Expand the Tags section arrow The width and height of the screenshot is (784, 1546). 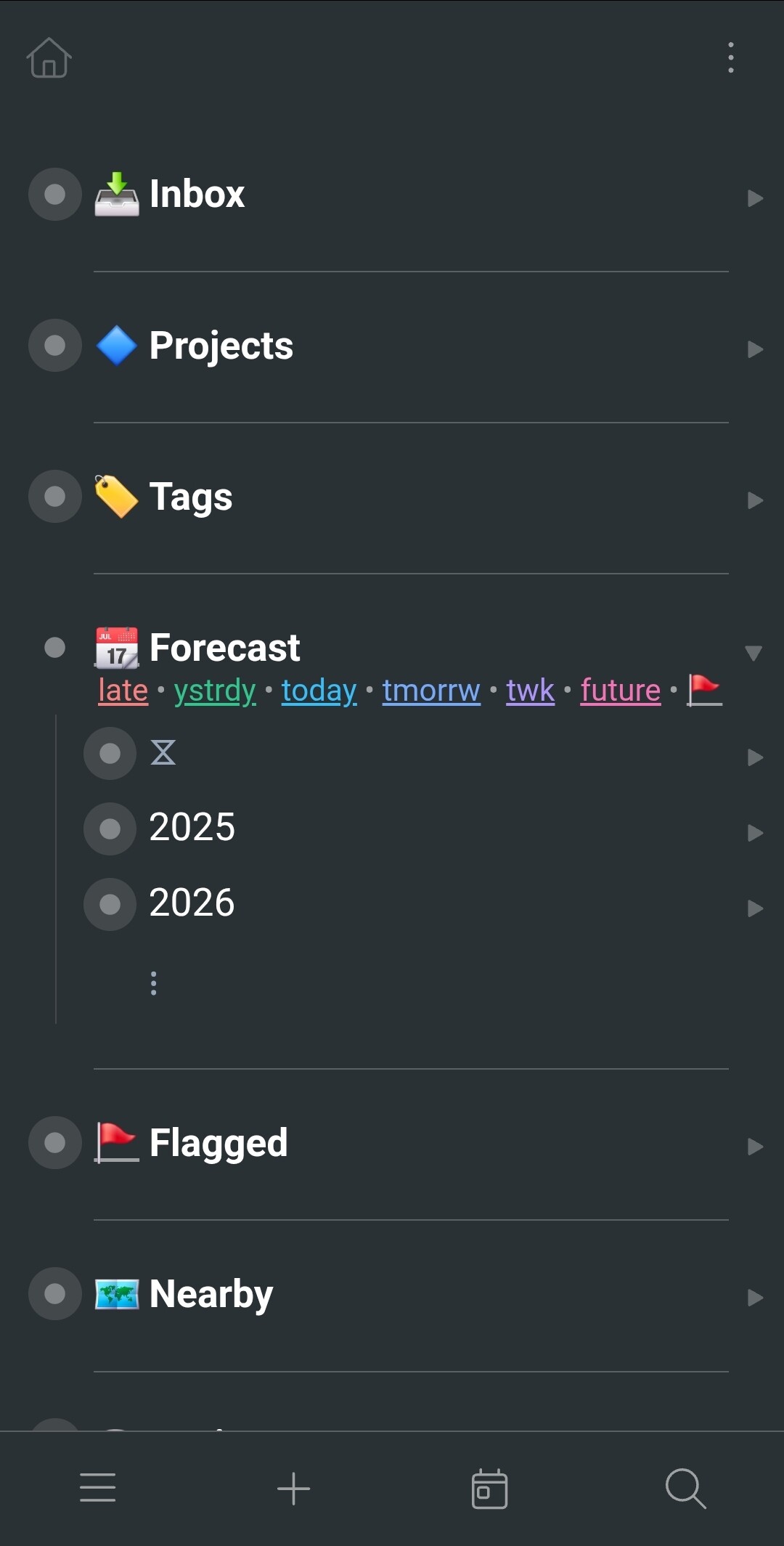(755, 500)
